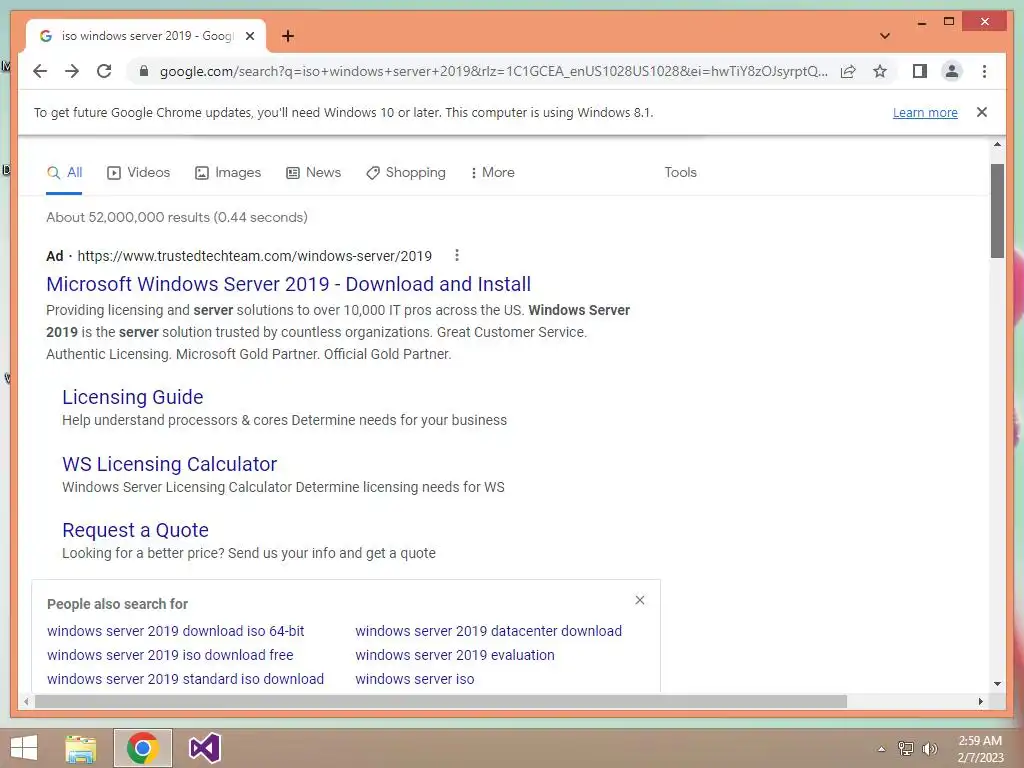Click the vertical scrollbar thumb
This screenshot has height=768, width=1024.
pos(997,211)
